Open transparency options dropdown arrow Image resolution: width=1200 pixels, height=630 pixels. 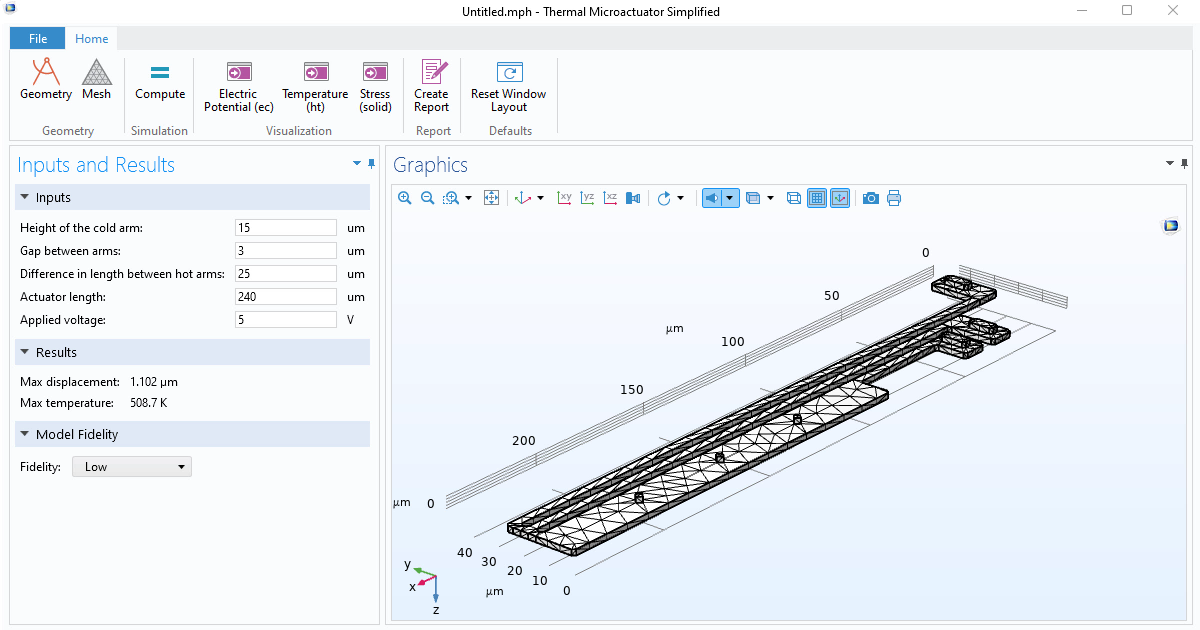pos(770,198)
